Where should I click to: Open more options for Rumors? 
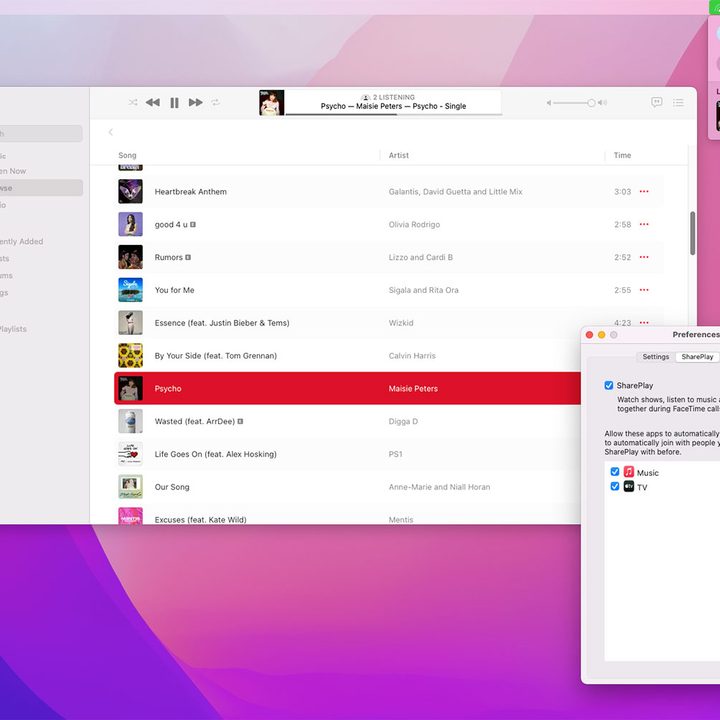pyautogui.click(x=644, y=257)
